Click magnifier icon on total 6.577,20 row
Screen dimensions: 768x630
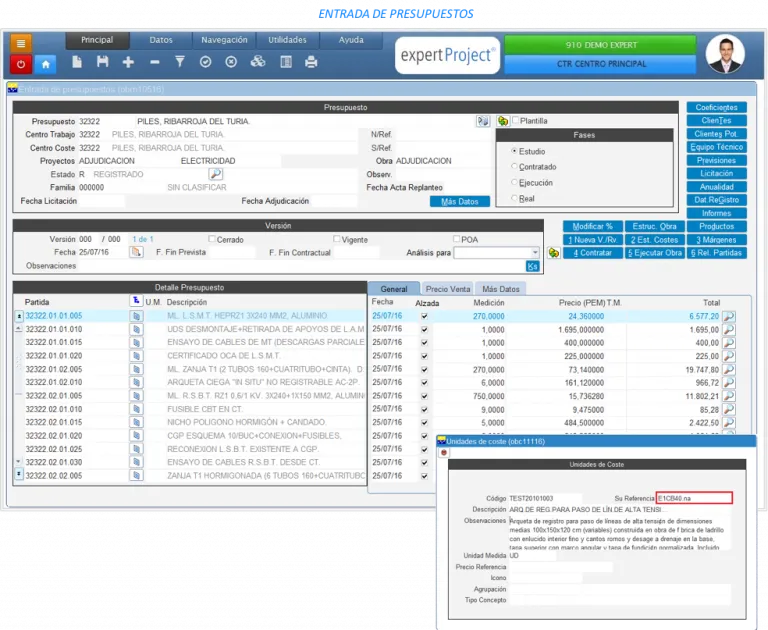729,316
